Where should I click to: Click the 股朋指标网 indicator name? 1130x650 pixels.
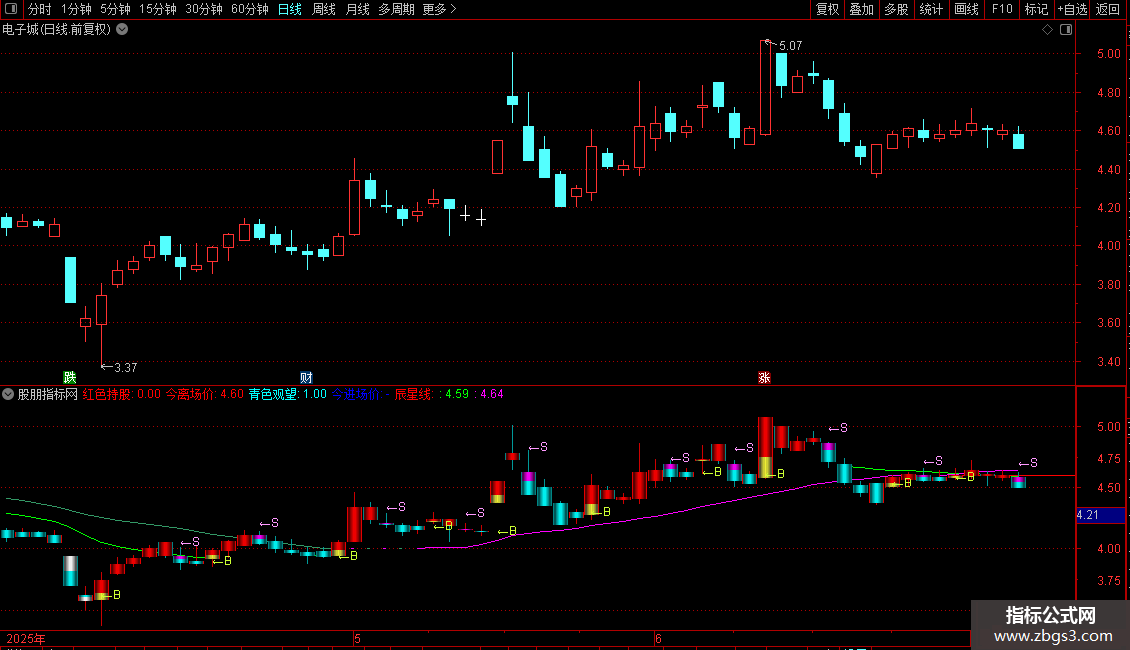point(48,394)
